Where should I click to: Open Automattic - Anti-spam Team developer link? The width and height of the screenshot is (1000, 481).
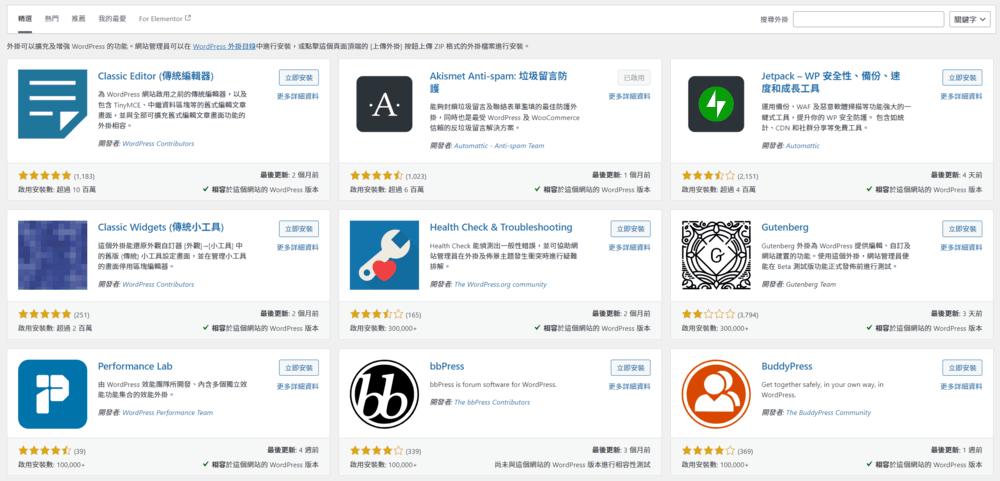tap(499, 146)
